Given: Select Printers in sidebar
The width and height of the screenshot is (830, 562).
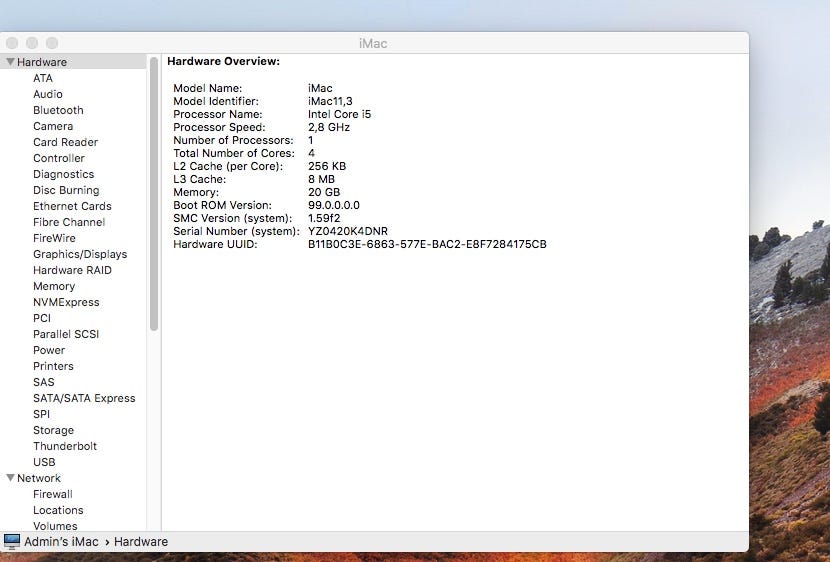Looking at the screenshot, I should (x=53, y=366).
